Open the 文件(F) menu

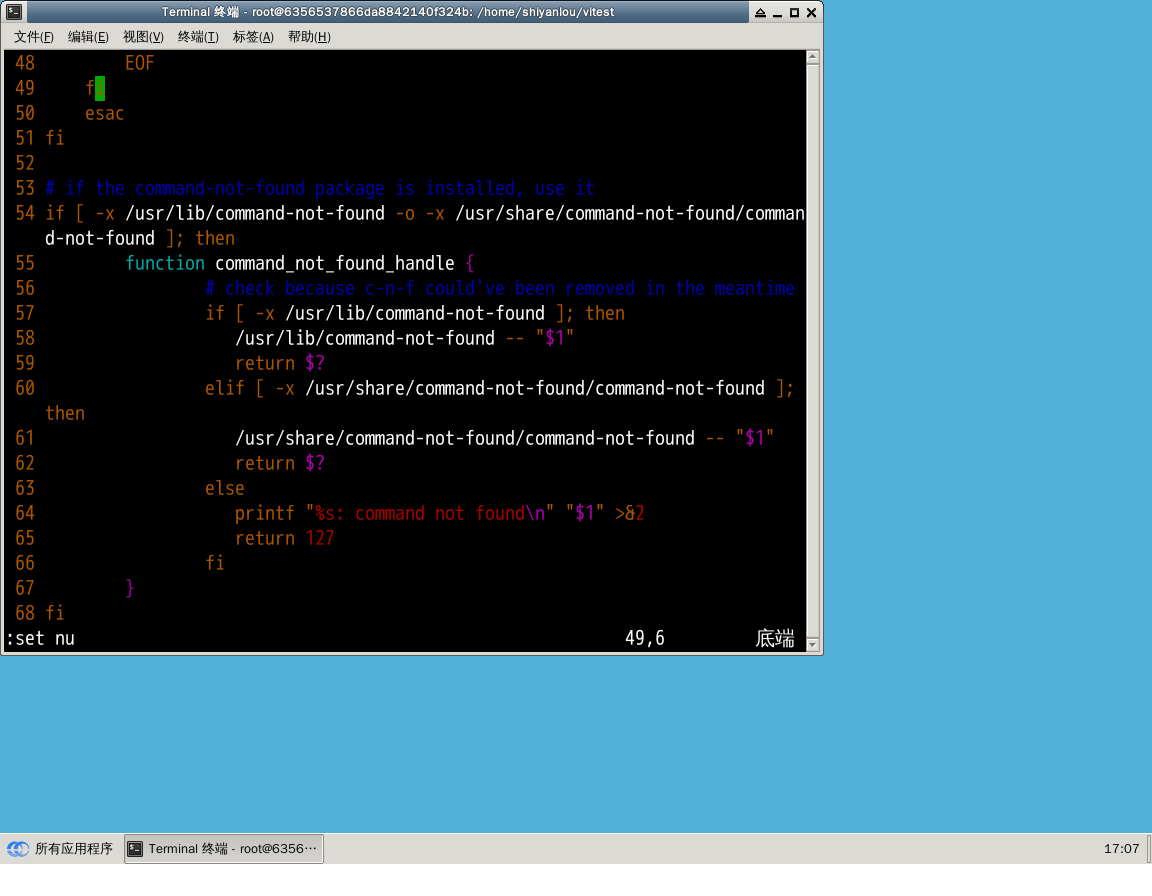coord(33,37)
